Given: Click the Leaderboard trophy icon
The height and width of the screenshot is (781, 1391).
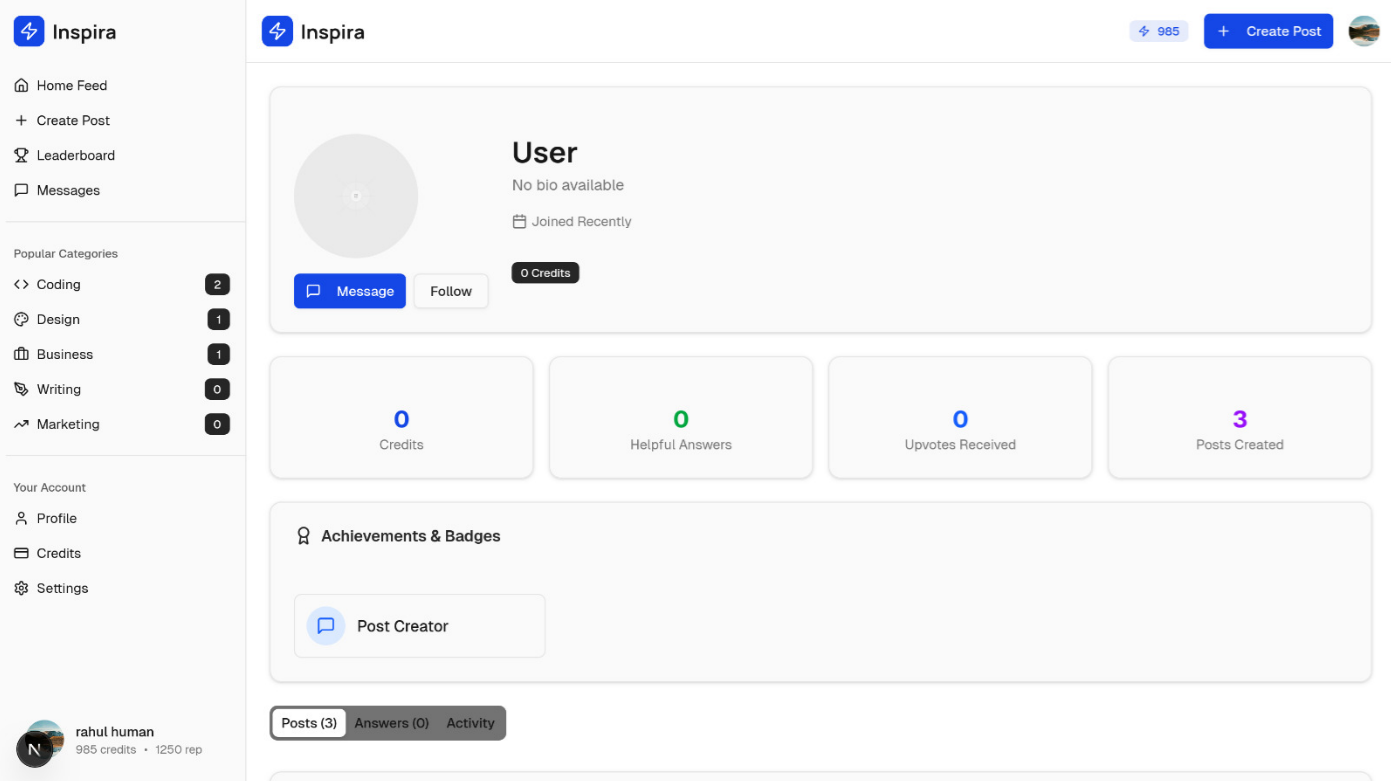Looking at the screenshot, I should point(21,156).
